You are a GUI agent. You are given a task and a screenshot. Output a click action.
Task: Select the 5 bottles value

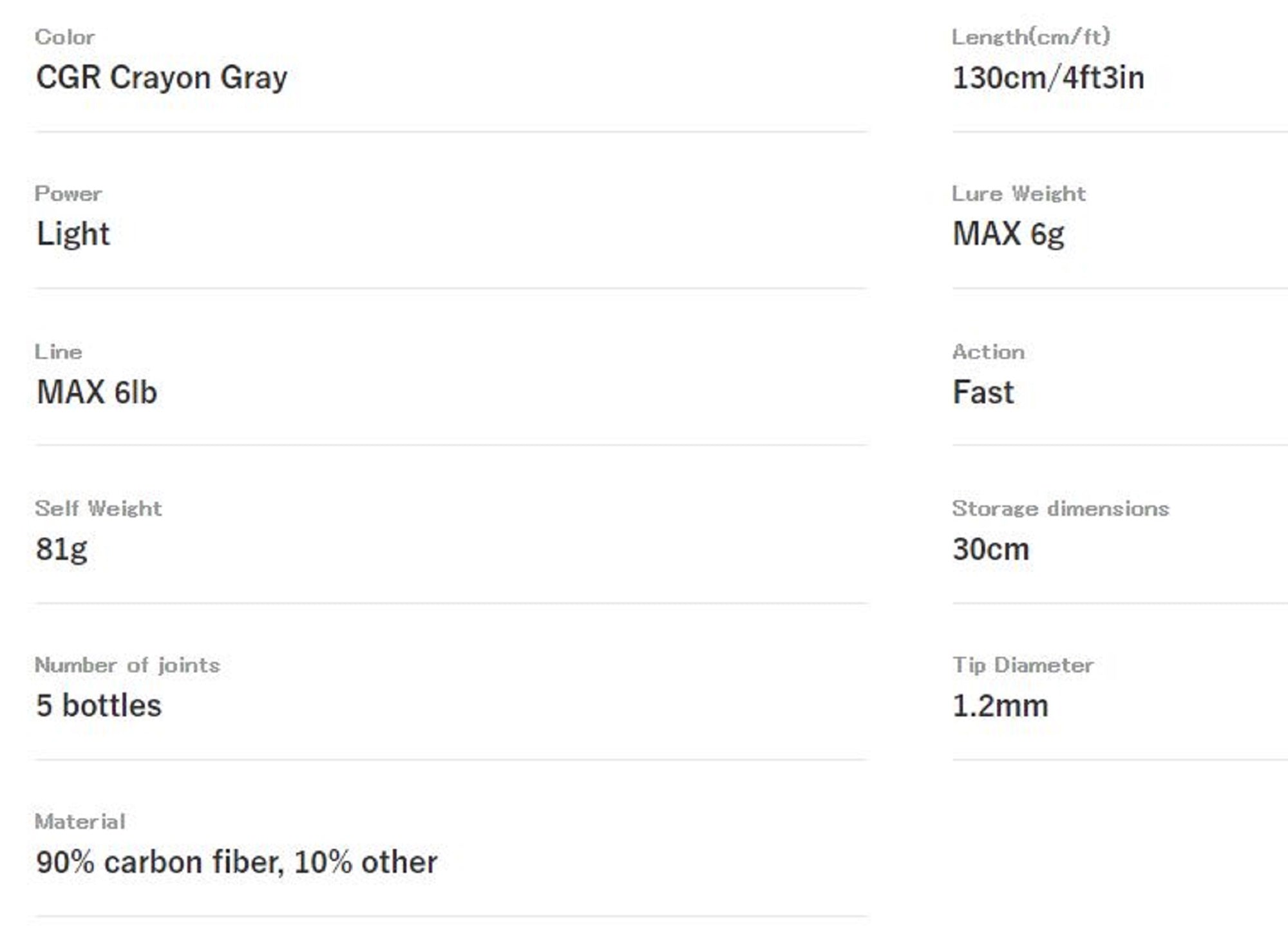99,706
